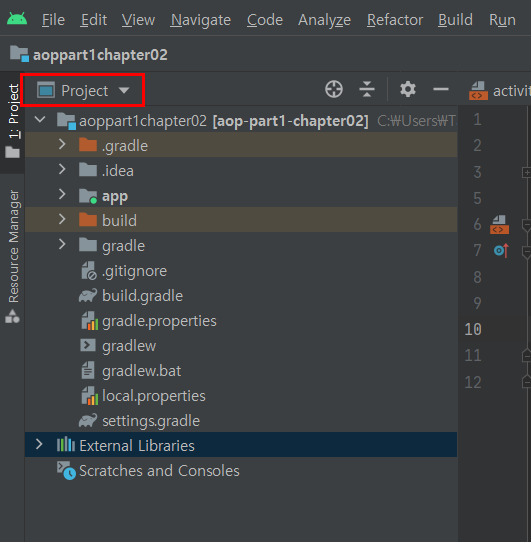Click the override gutter icon on line 7
Screen dimensions: 531x542
tap(501, 250)
